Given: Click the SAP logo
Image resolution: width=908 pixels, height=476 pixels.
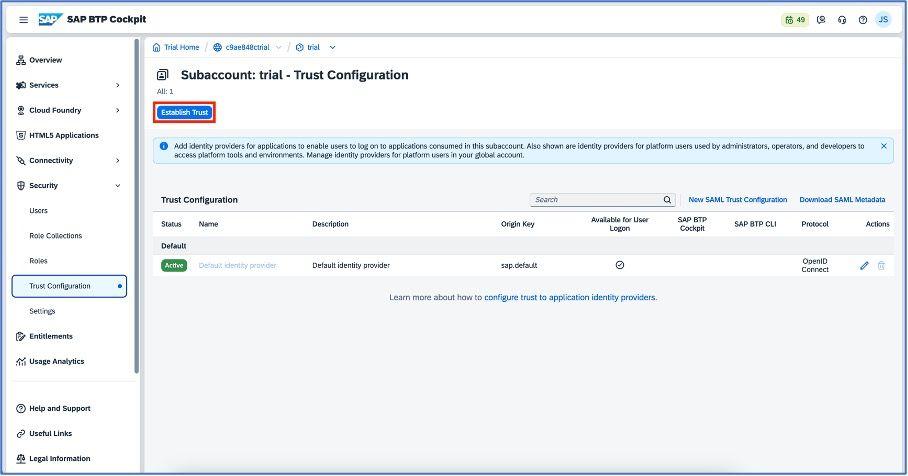Looking at the screenshot, I should (50, 20).
